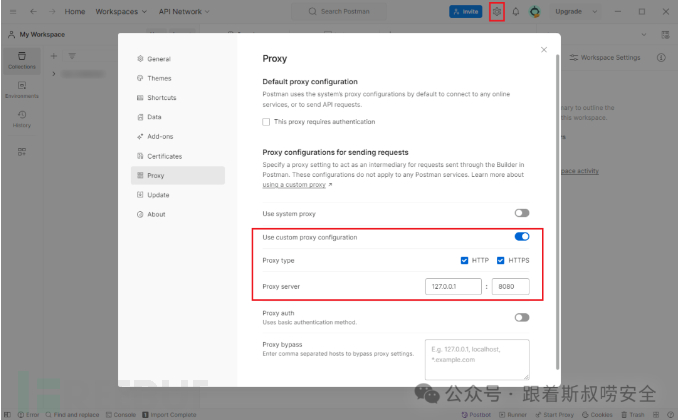Check 'This proxy requires authentication' box
678x420 pixels.
point(266,122)
